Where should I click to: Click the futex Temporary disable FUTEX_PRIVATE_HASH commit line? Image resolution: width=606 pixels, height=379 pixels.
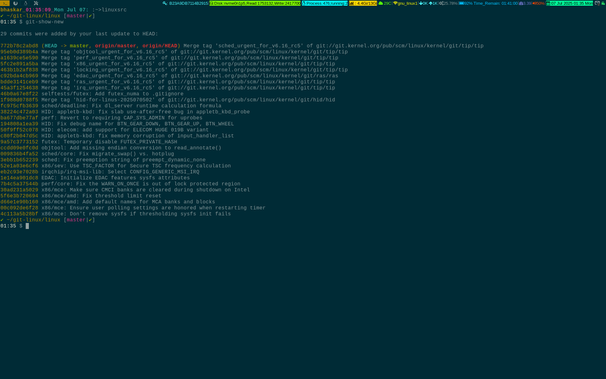point(89,142)
